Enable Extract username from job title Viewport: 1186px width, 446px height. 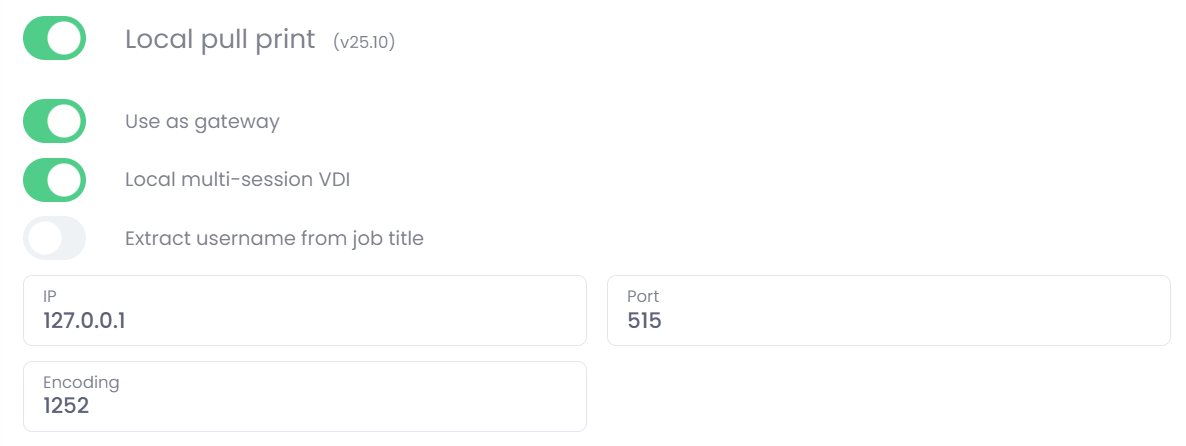pos(54,239)
